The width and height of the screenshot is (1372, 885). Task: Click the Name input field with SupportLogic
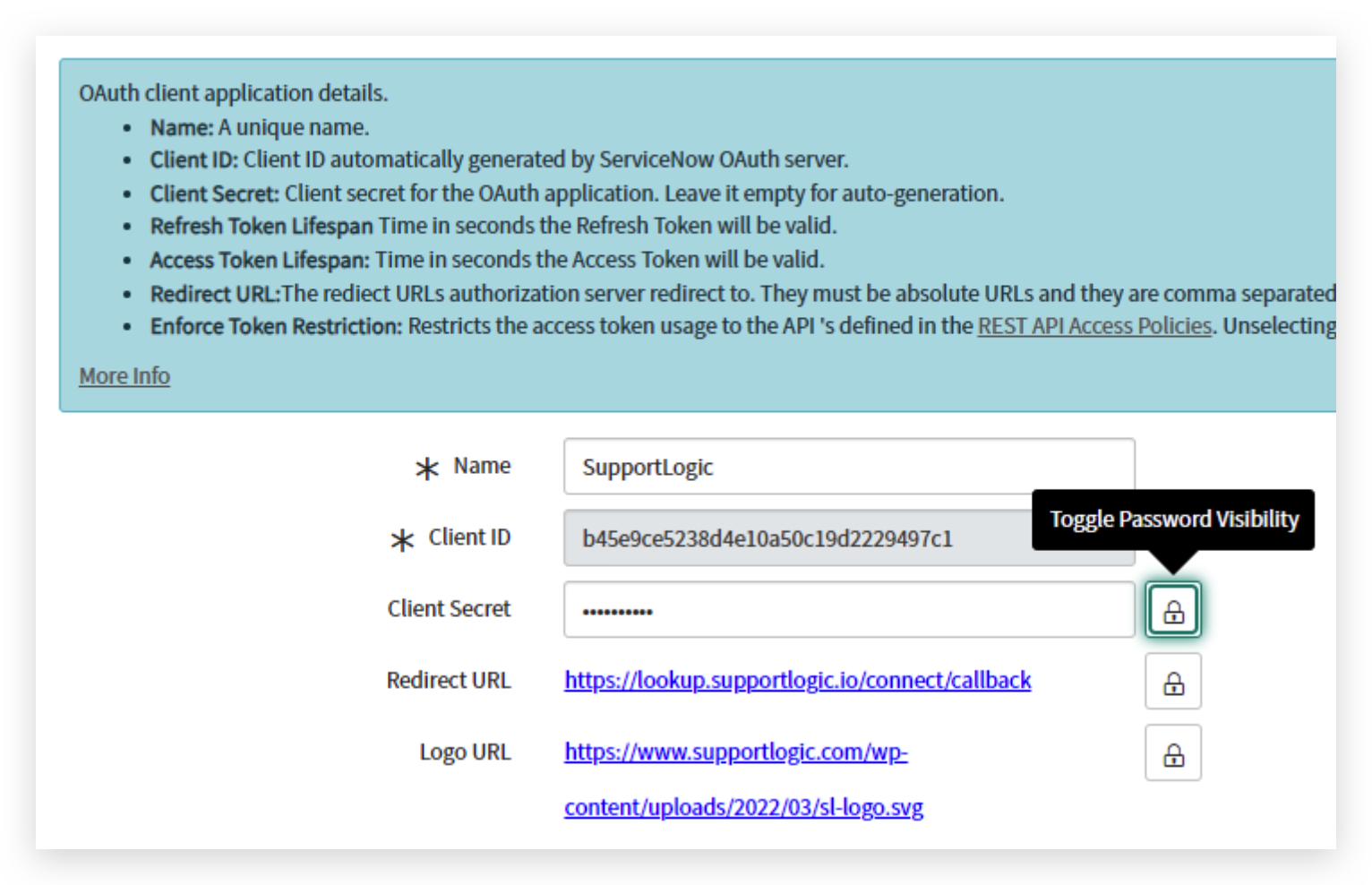pyautogui.click(x=849, y=467)
